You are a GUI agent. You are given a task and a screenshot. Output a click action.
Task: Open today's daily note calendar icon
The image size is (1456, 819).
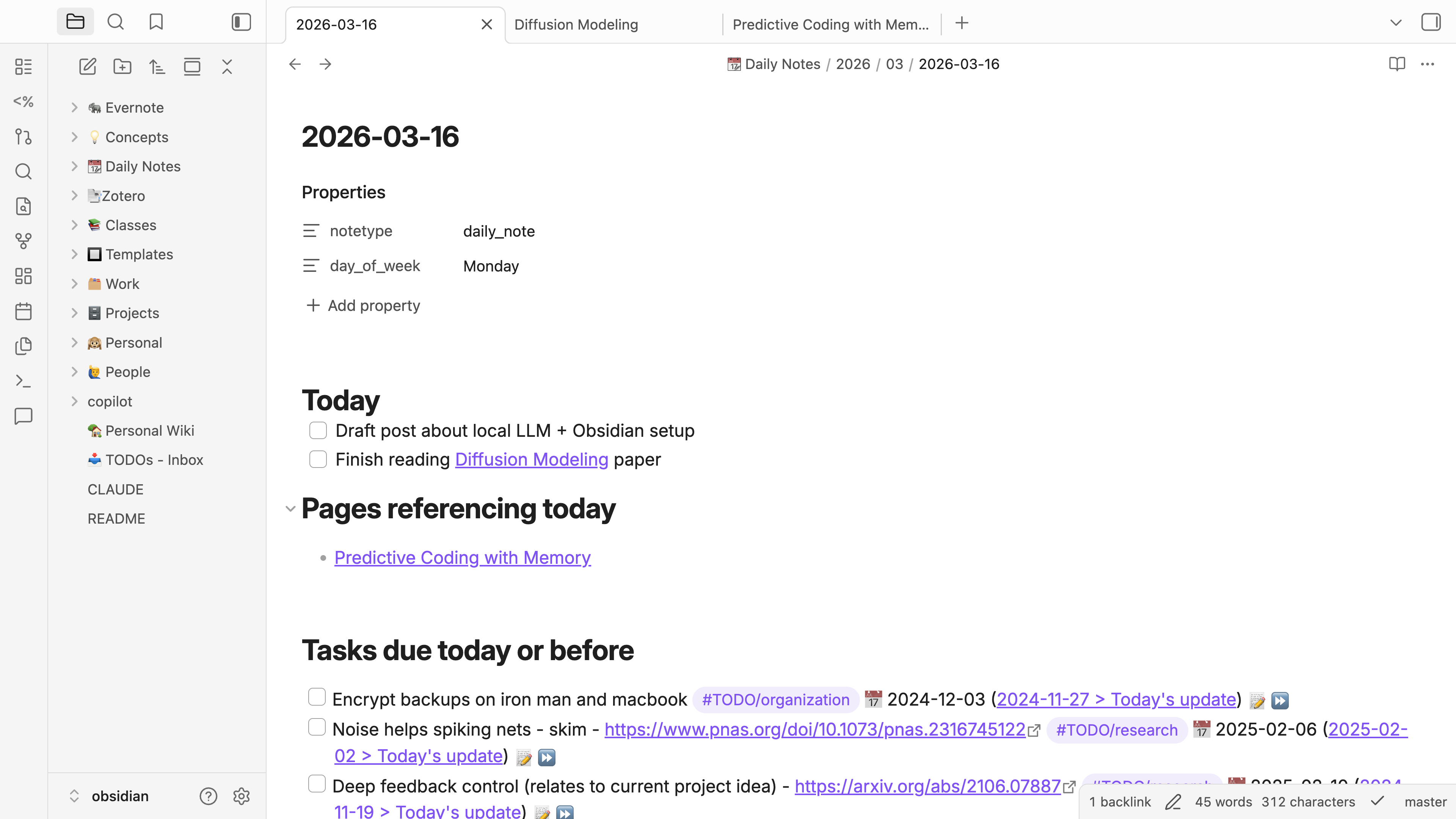tap(23, 311)
